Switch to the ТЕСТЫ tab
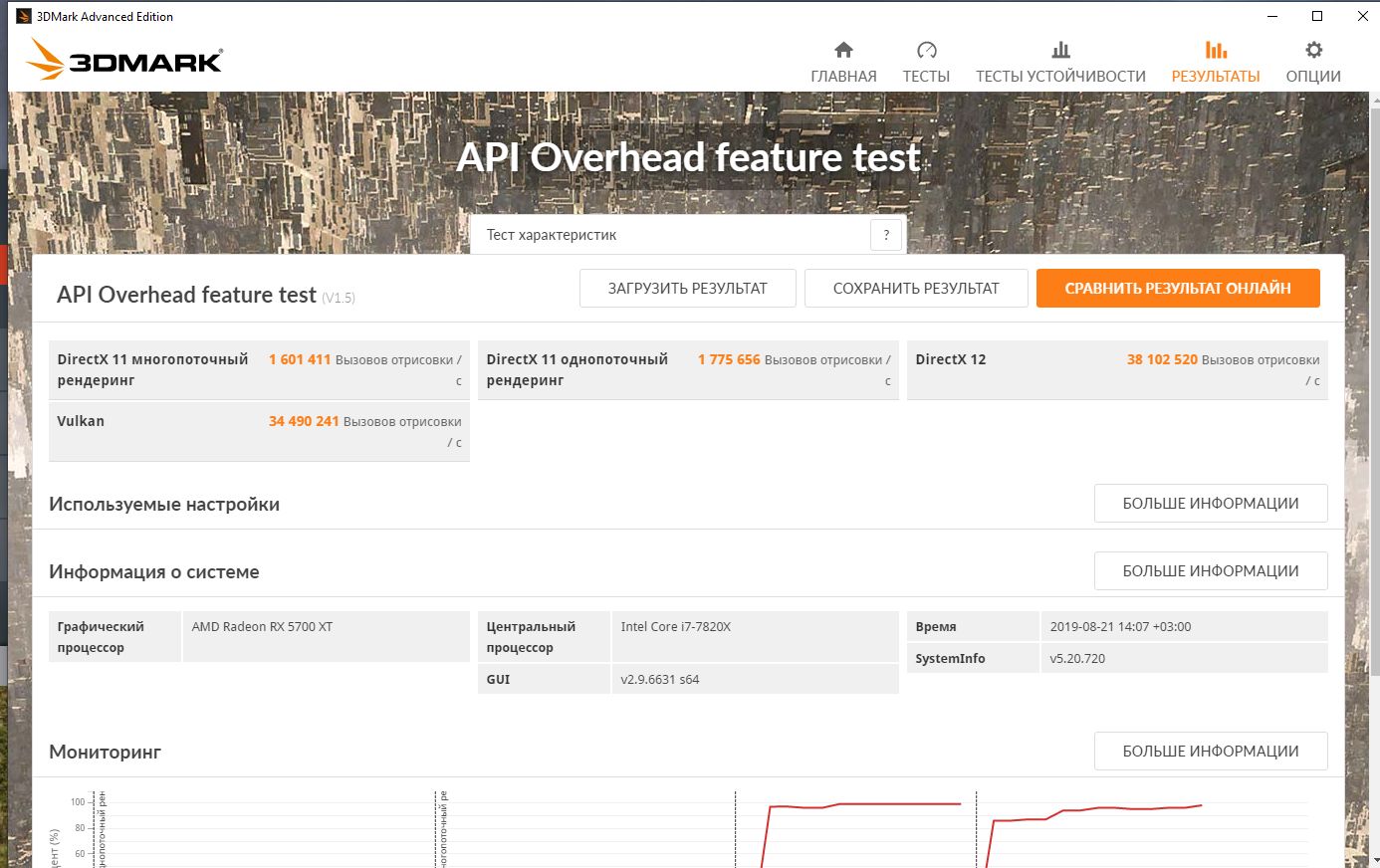The image size is (1380, 868). tap(926, 63)
